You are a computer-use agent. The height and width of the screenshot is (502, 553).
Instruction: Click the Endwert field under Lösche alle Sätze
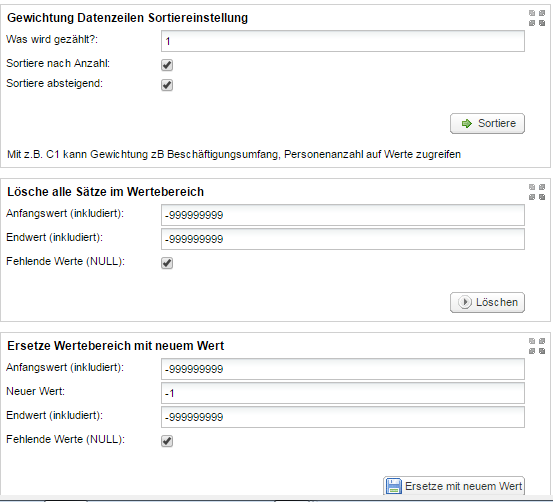(343, 239)
